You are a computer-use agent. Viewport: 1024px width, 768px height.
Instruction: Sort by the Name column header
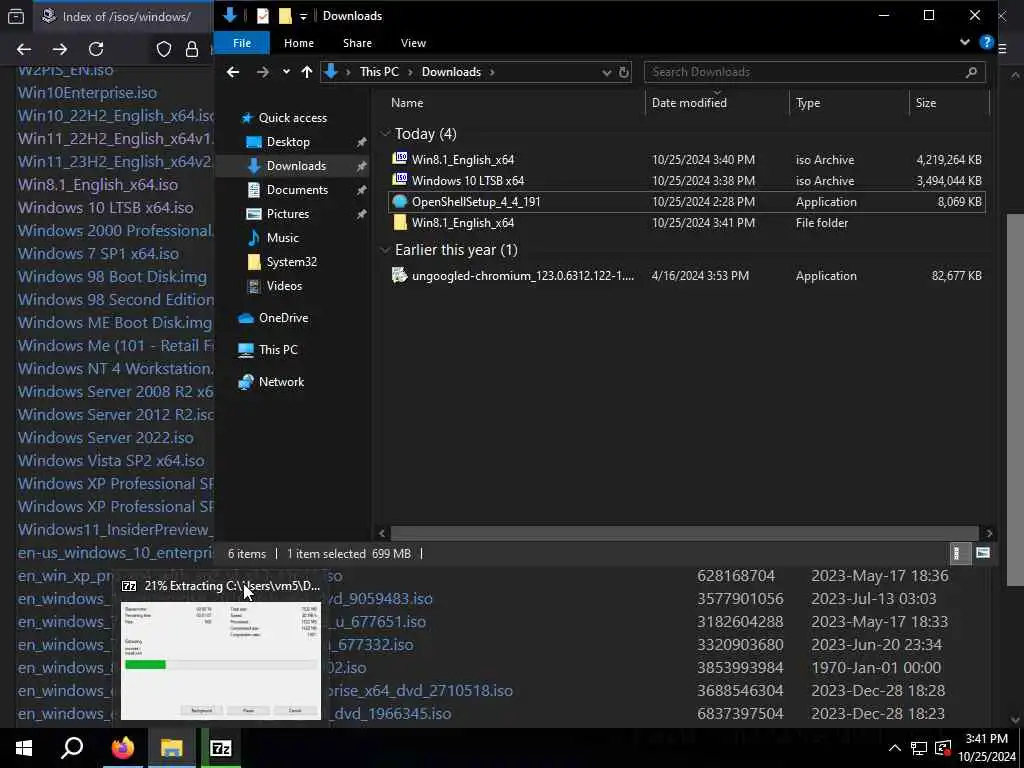tap(407, 103)
